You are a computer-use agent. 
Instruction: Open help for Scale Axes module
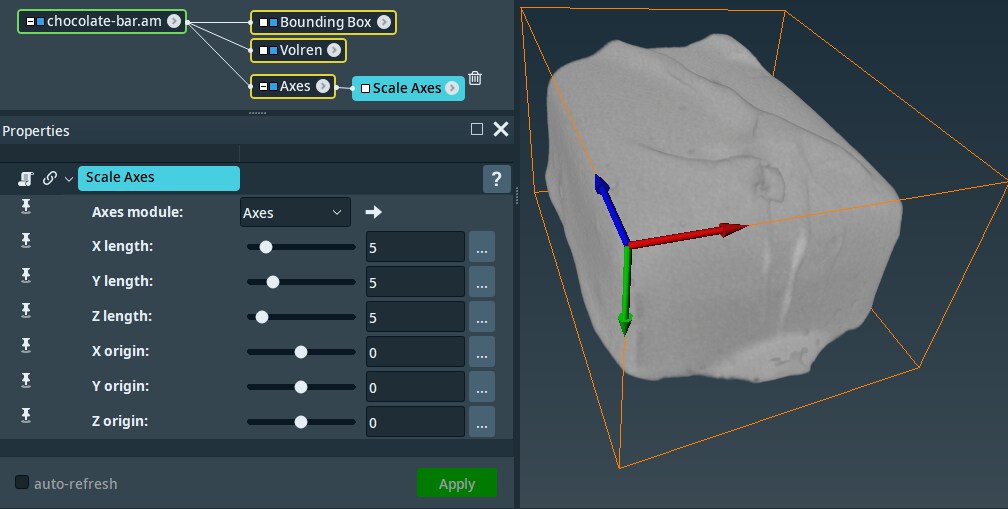click(x=497, y=179)
